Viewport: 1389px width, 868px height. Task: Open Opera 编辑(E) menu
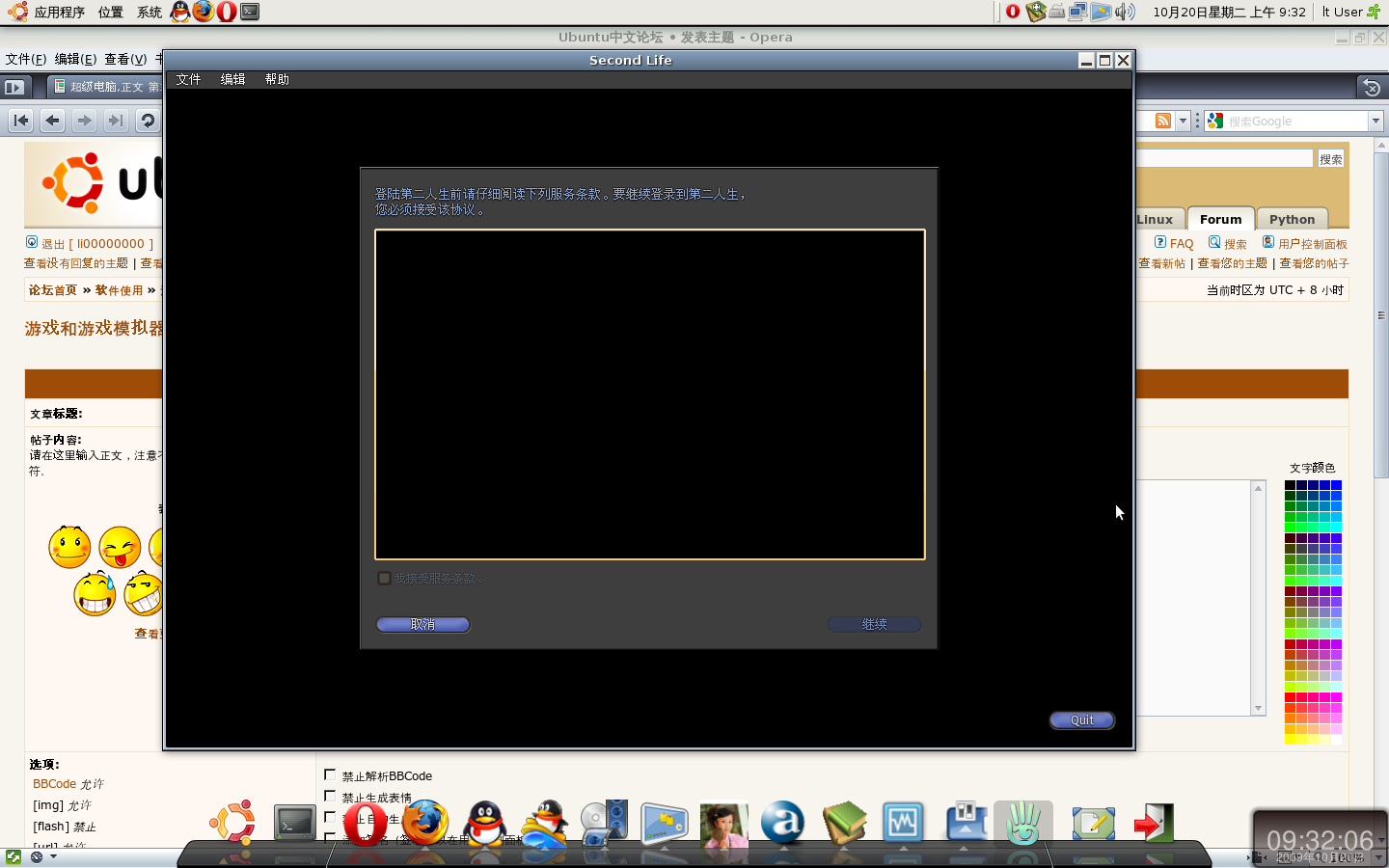(x=75, y=59)
